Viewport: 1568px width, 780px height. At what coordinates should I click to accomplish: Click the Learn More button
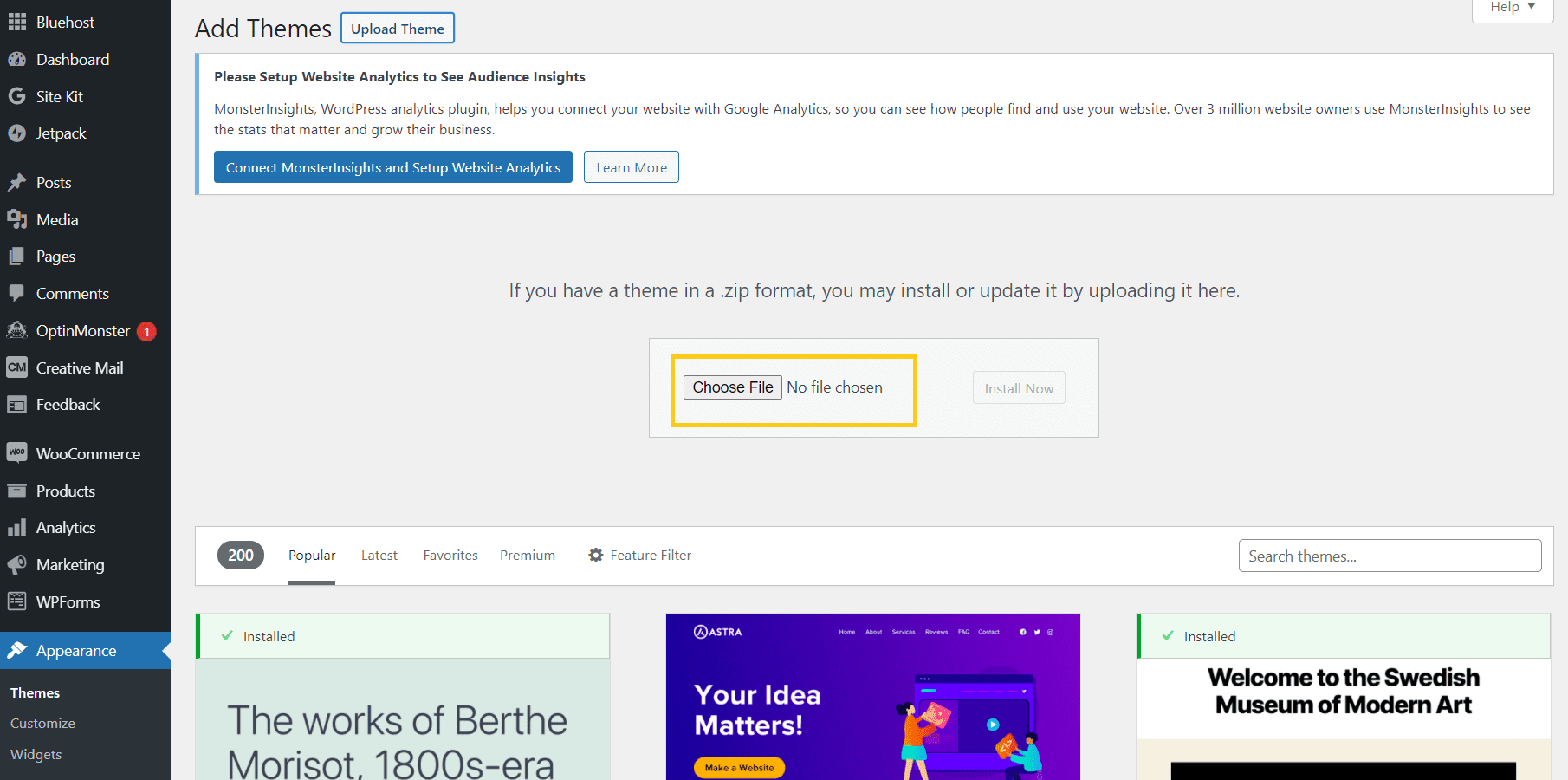click(632, 167)
